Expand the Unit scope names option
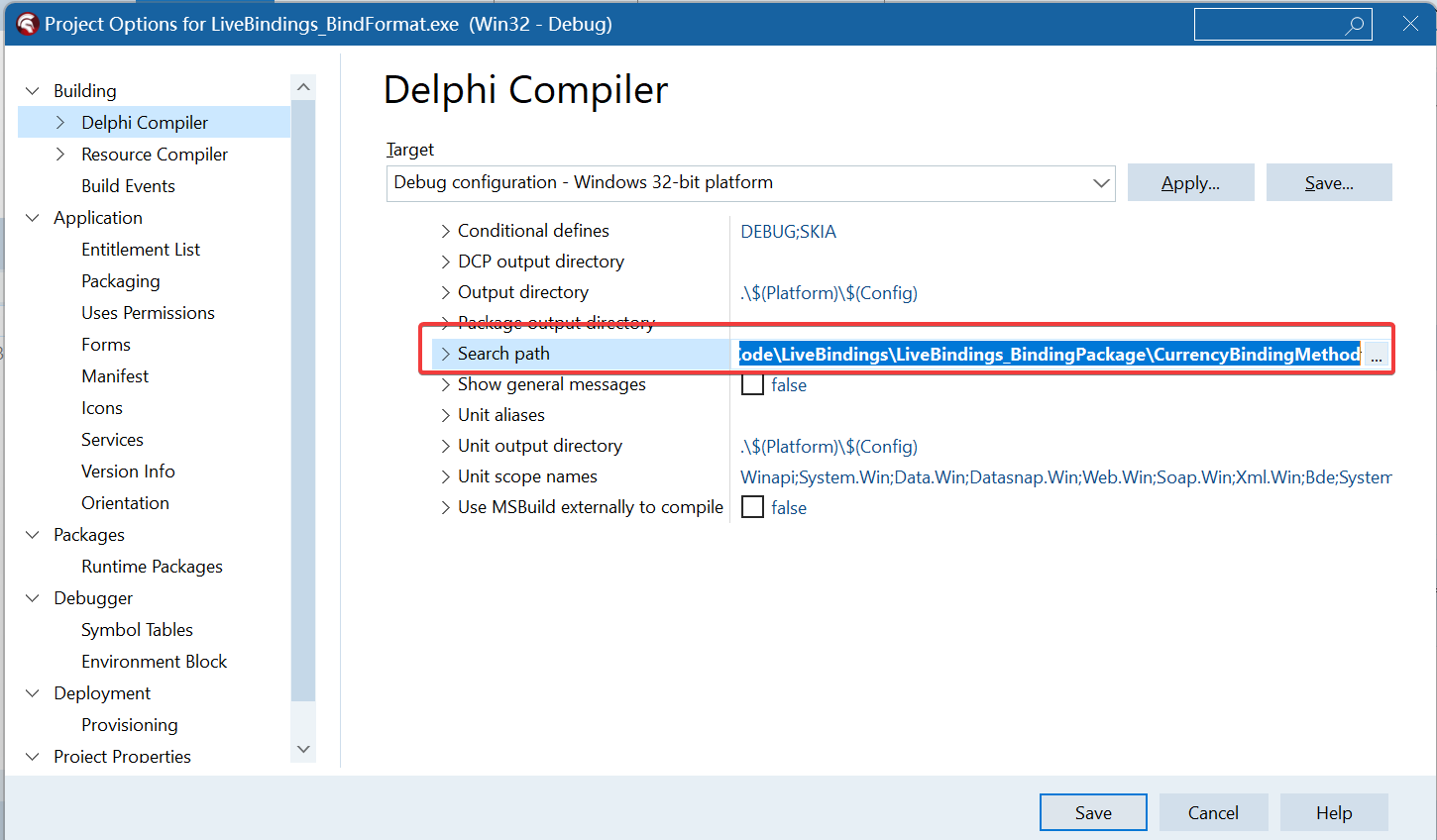This screenshot has width=1437, height=840. point(445,476)
